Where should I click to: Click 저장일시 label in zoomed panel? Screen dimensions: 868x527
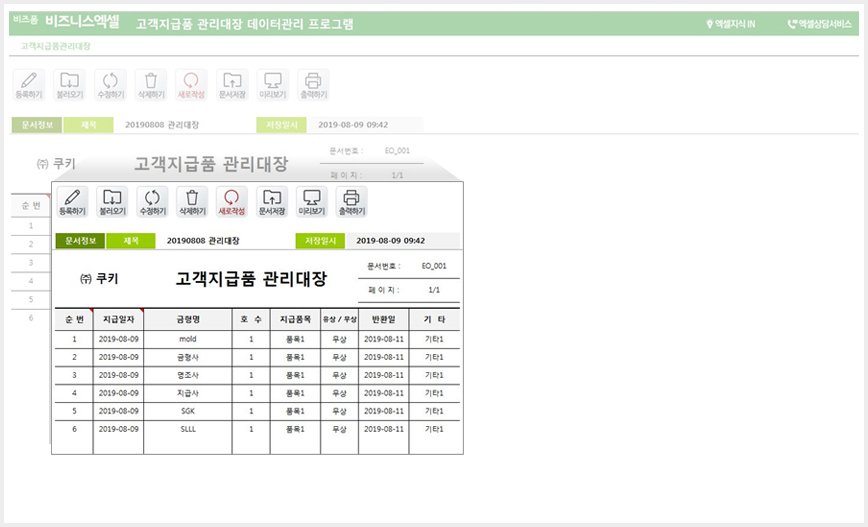point(321,241)
